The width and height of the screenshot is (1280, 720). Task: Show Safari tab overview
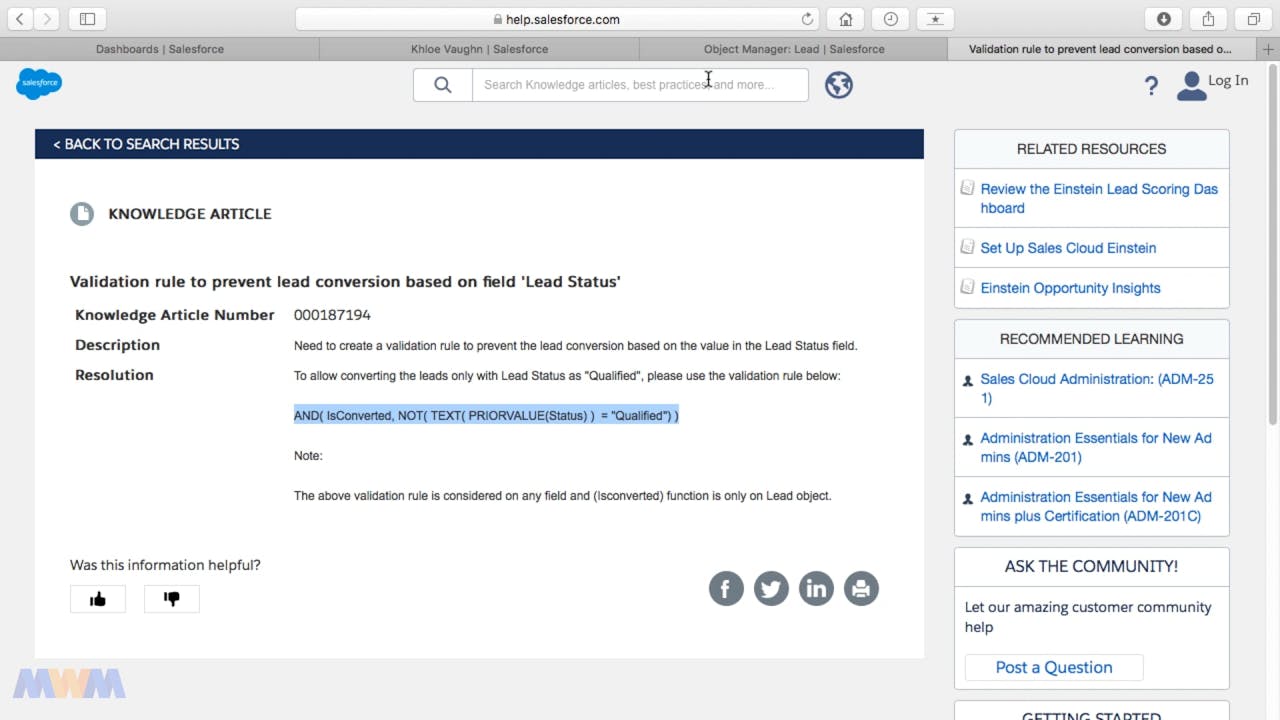coord(1253,19)
